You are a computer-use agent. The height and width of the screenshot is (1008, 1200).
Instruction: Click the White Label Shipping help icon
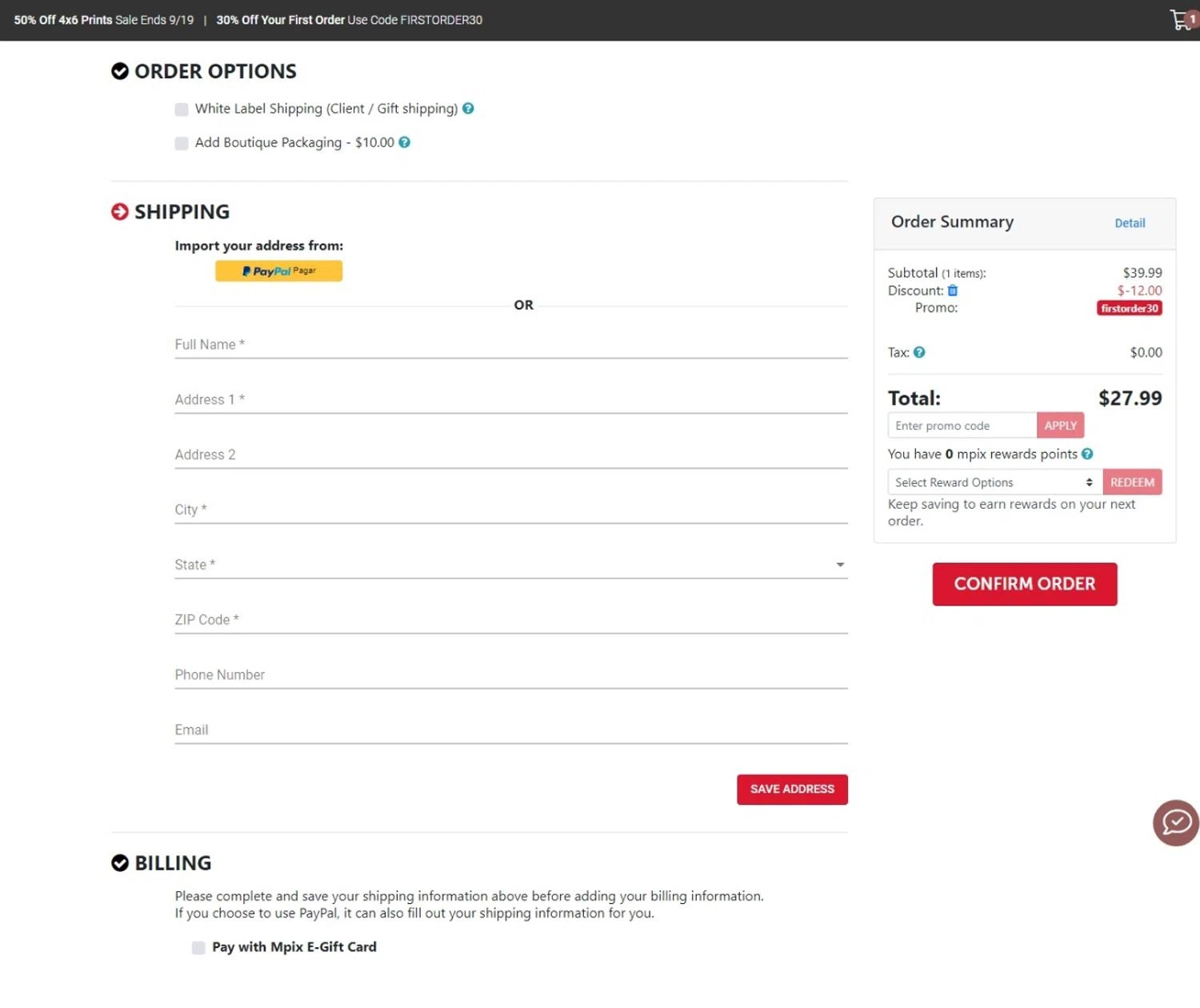point(468,109)
